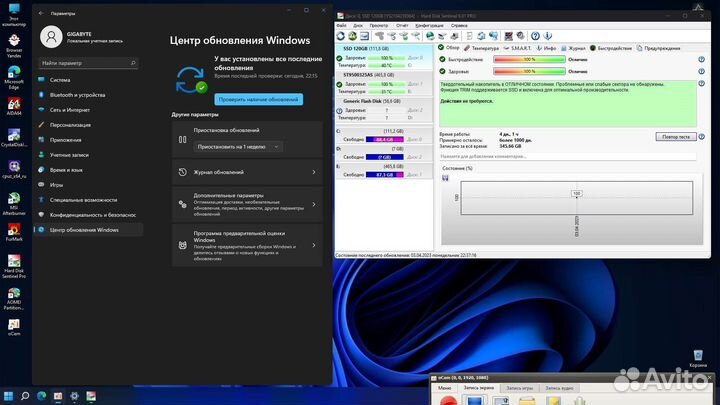Open the Файл menu in Hard Disk Sentinel
720x405 pixels.
(x=342, y=26)
